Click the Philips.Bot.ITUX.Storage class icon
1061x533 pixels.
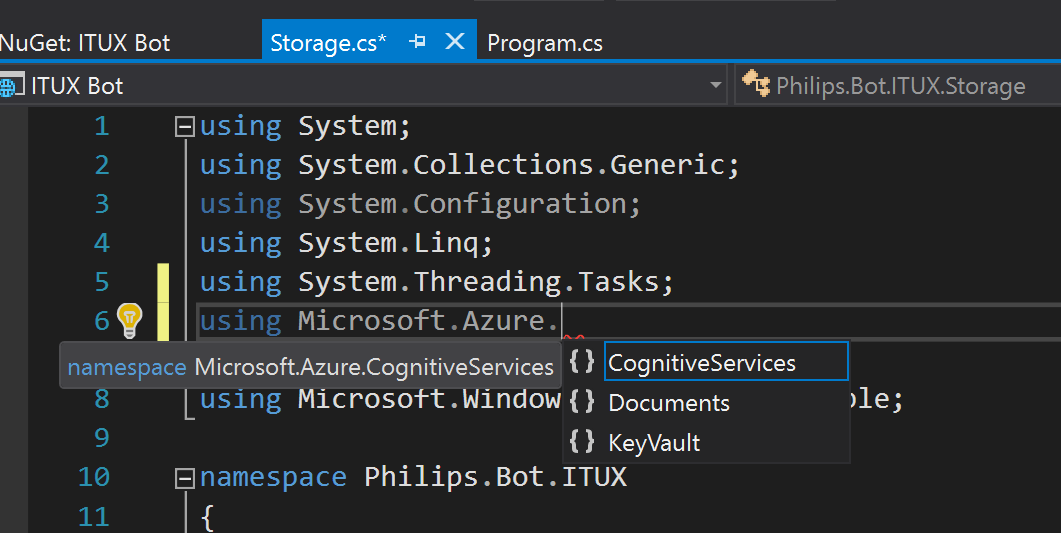[756, 84]
